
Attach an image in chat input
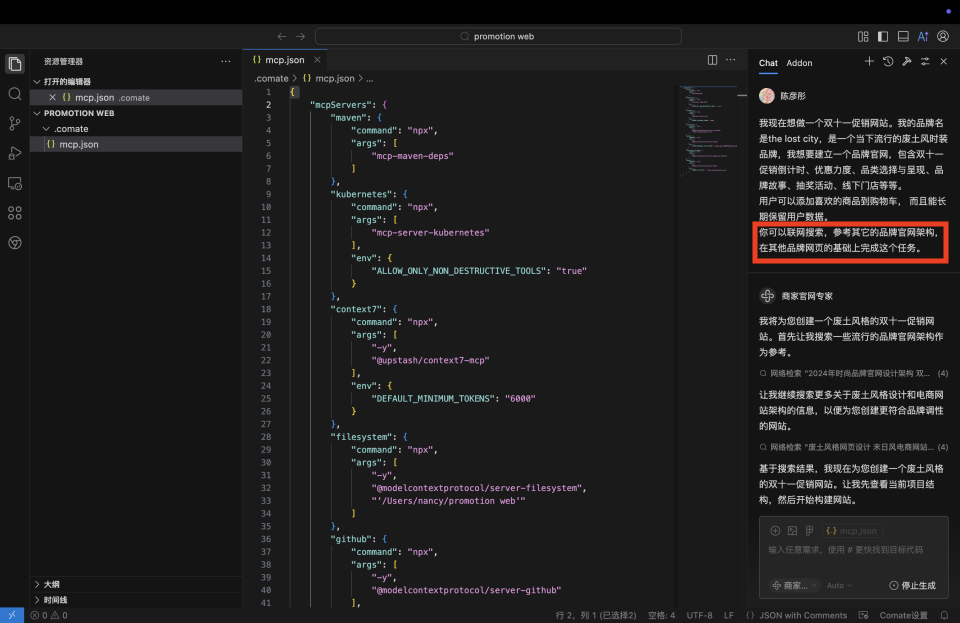[792, 531]
